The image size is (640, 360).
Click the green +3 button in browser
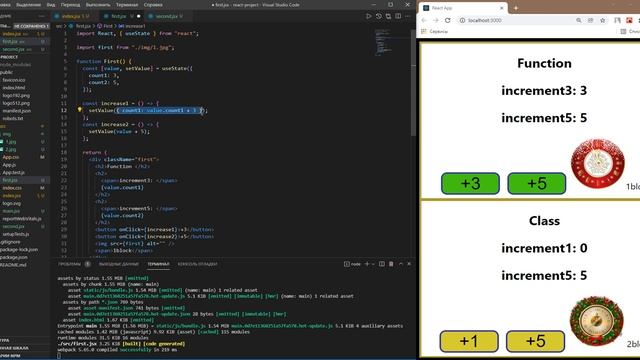pyautogui.click(x=470, y=184)
